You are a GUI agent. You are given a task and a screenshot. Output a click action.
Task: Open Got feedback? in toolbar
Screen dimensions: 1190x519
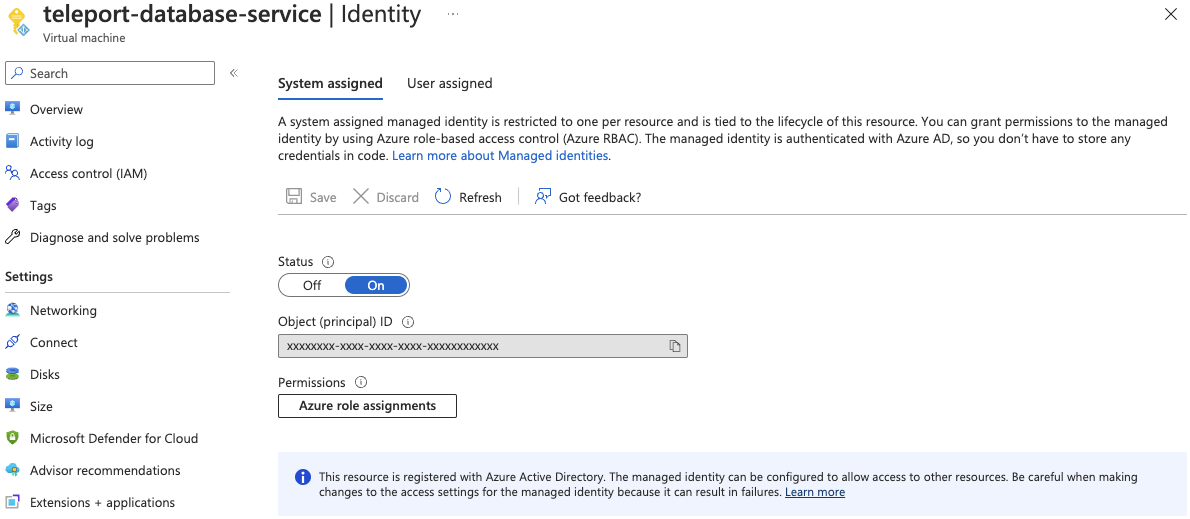click(x=588, y=197)
